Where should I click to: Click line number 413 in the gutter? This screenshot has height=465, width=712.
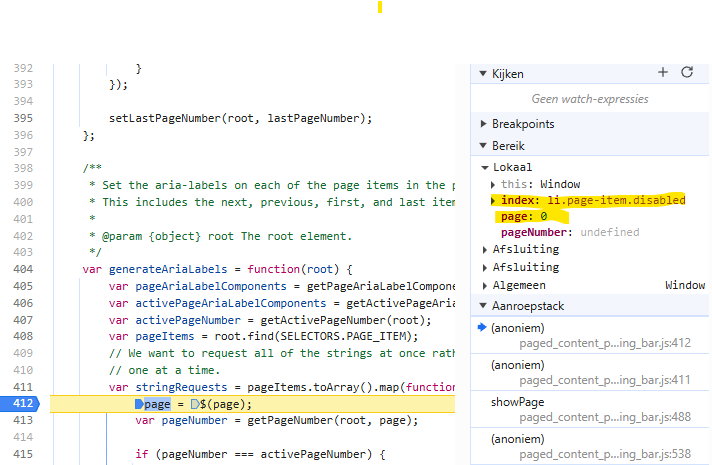tap(23, 420)
